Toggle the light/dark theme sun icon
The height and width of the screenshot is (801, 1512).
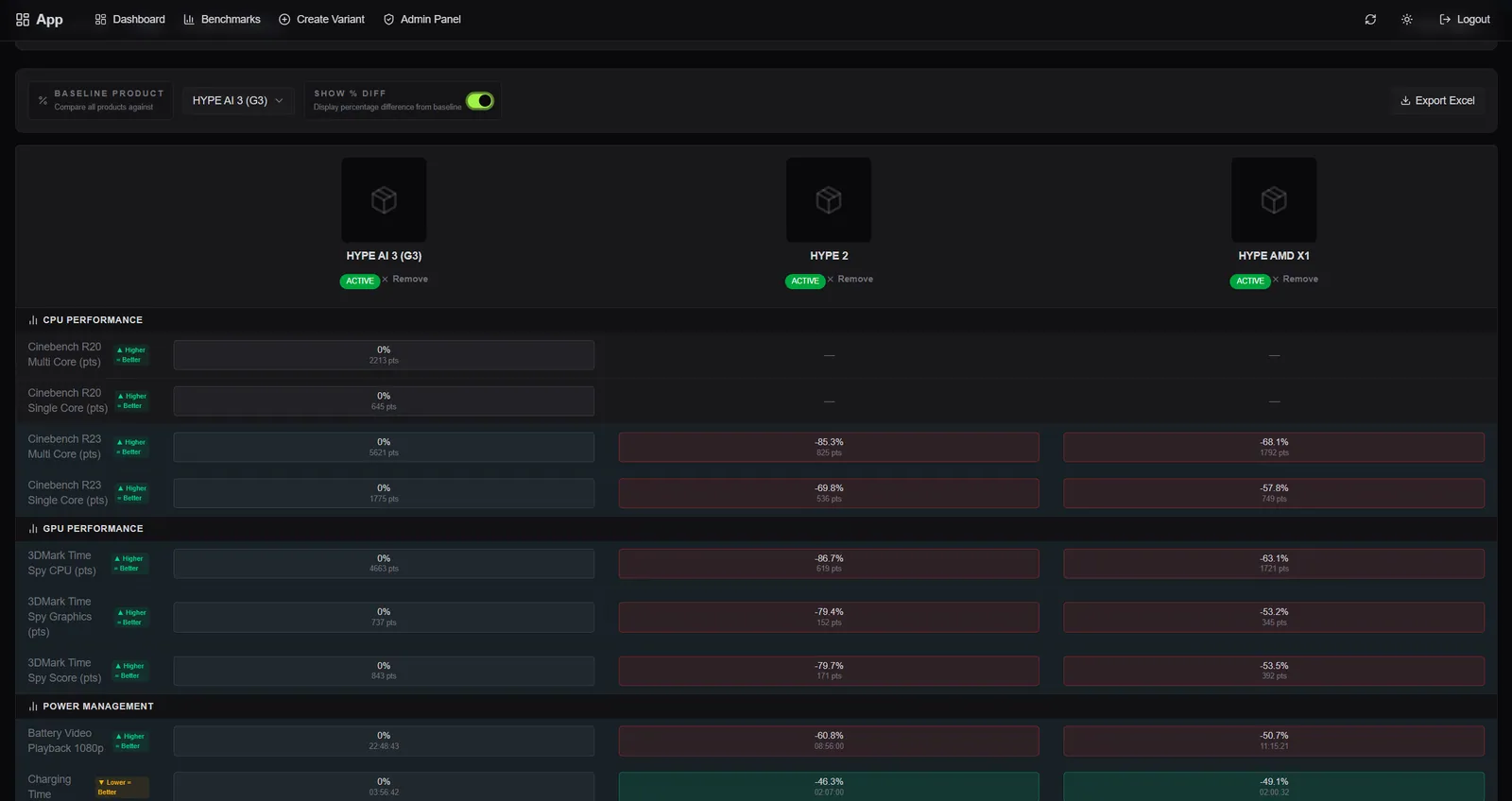pos(1407,19)
